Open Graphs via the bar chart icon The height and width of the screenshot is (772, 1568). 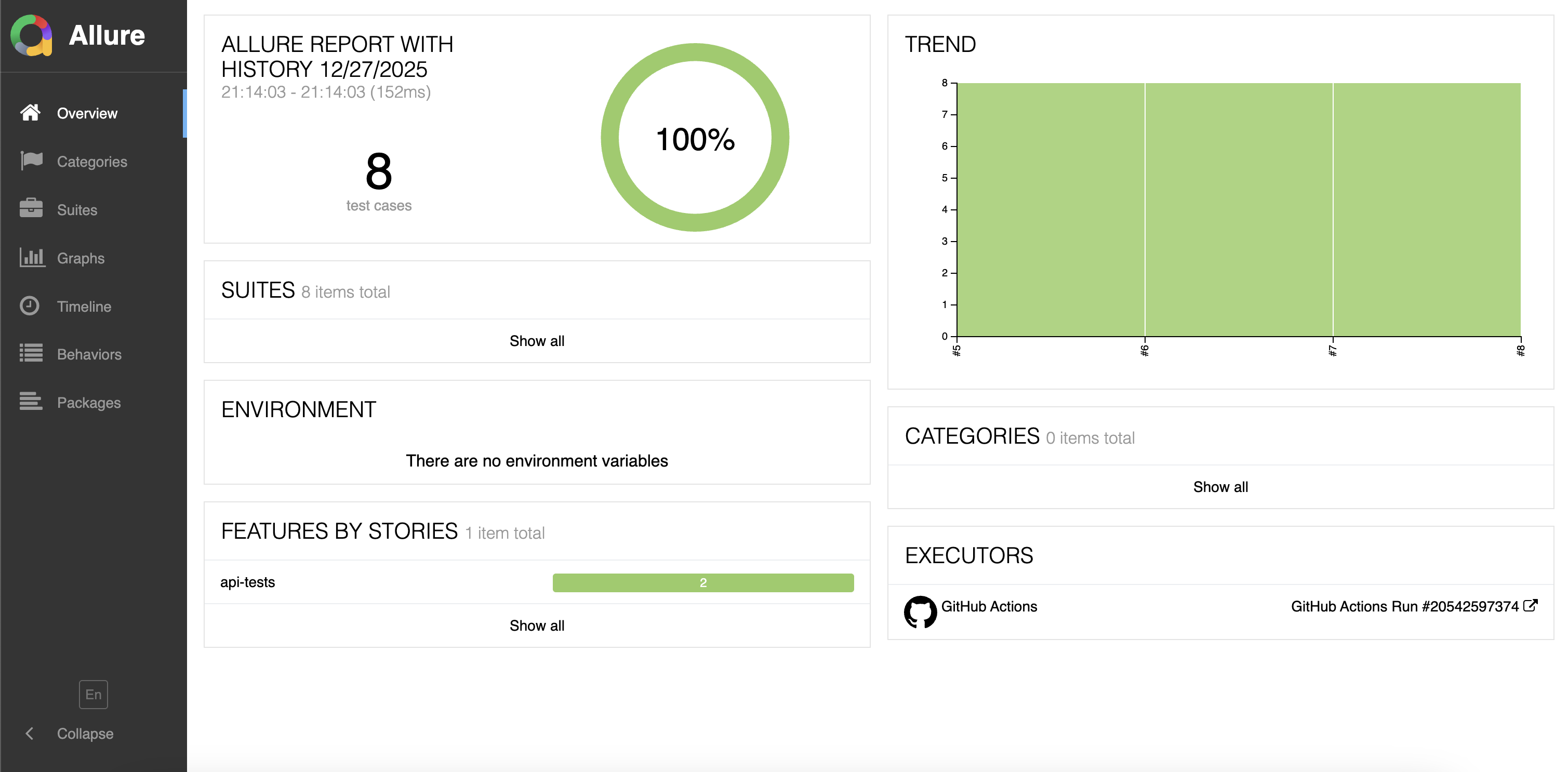coord(32,257)
